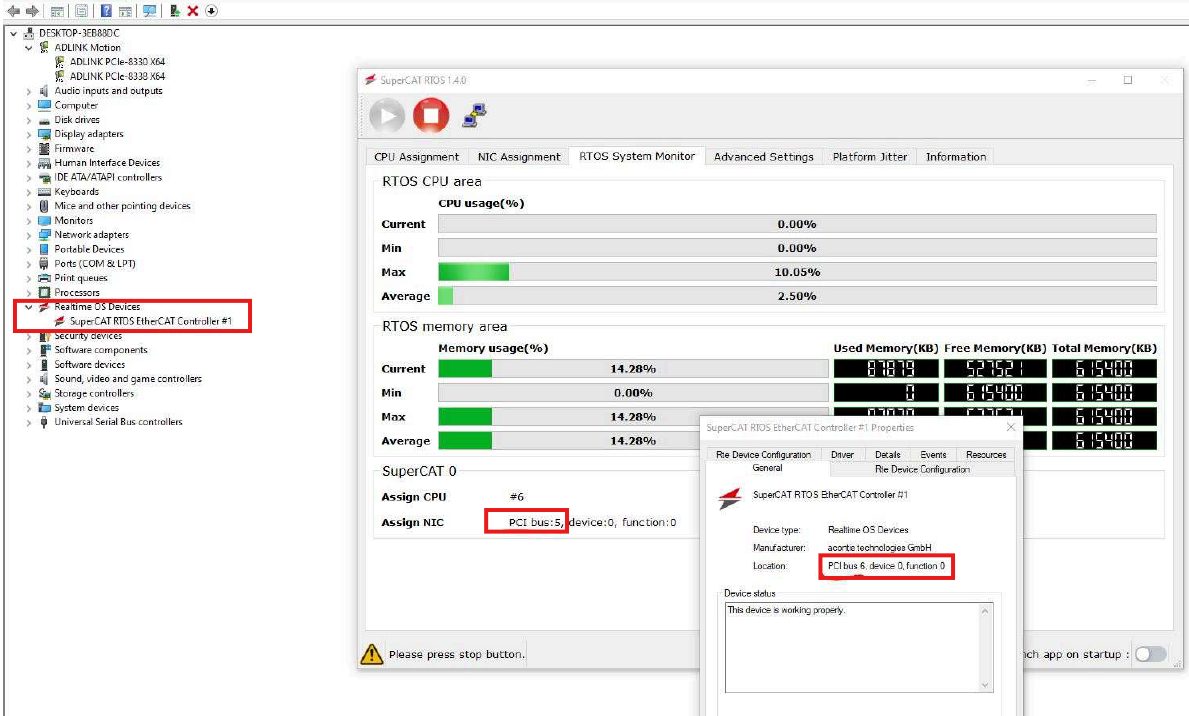Screen dimensions: 1189x716
Task: Click the red stop button in SuperCAT
Action: point(431,116)
